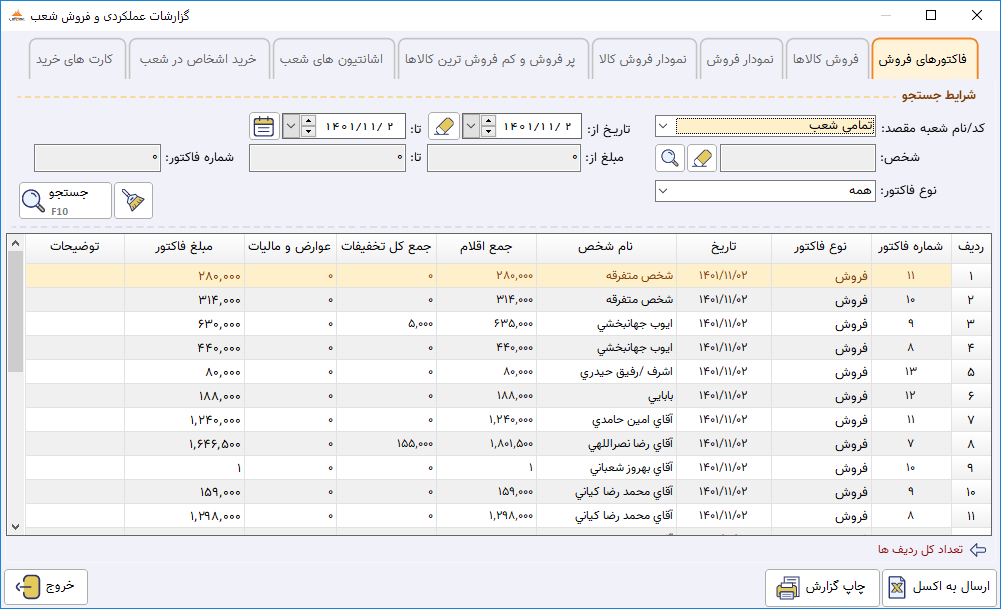
Task: Exit the window via the خروج button
Action: (x=46, y=587)
